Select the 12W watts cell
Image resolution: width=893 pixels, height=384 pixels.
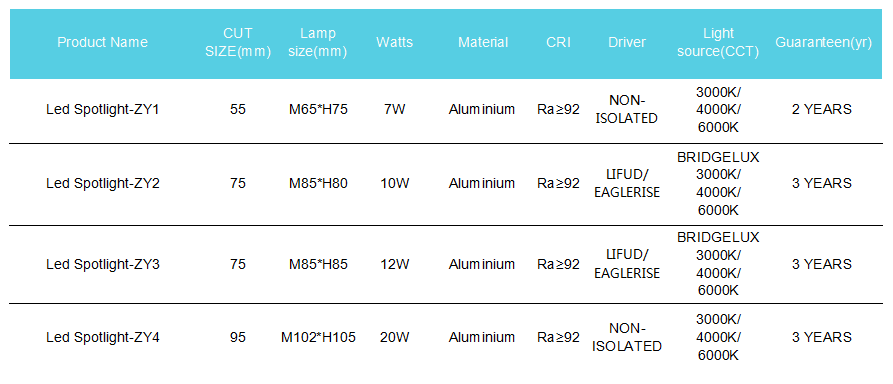pyautogui.click(x=395, y=264)
